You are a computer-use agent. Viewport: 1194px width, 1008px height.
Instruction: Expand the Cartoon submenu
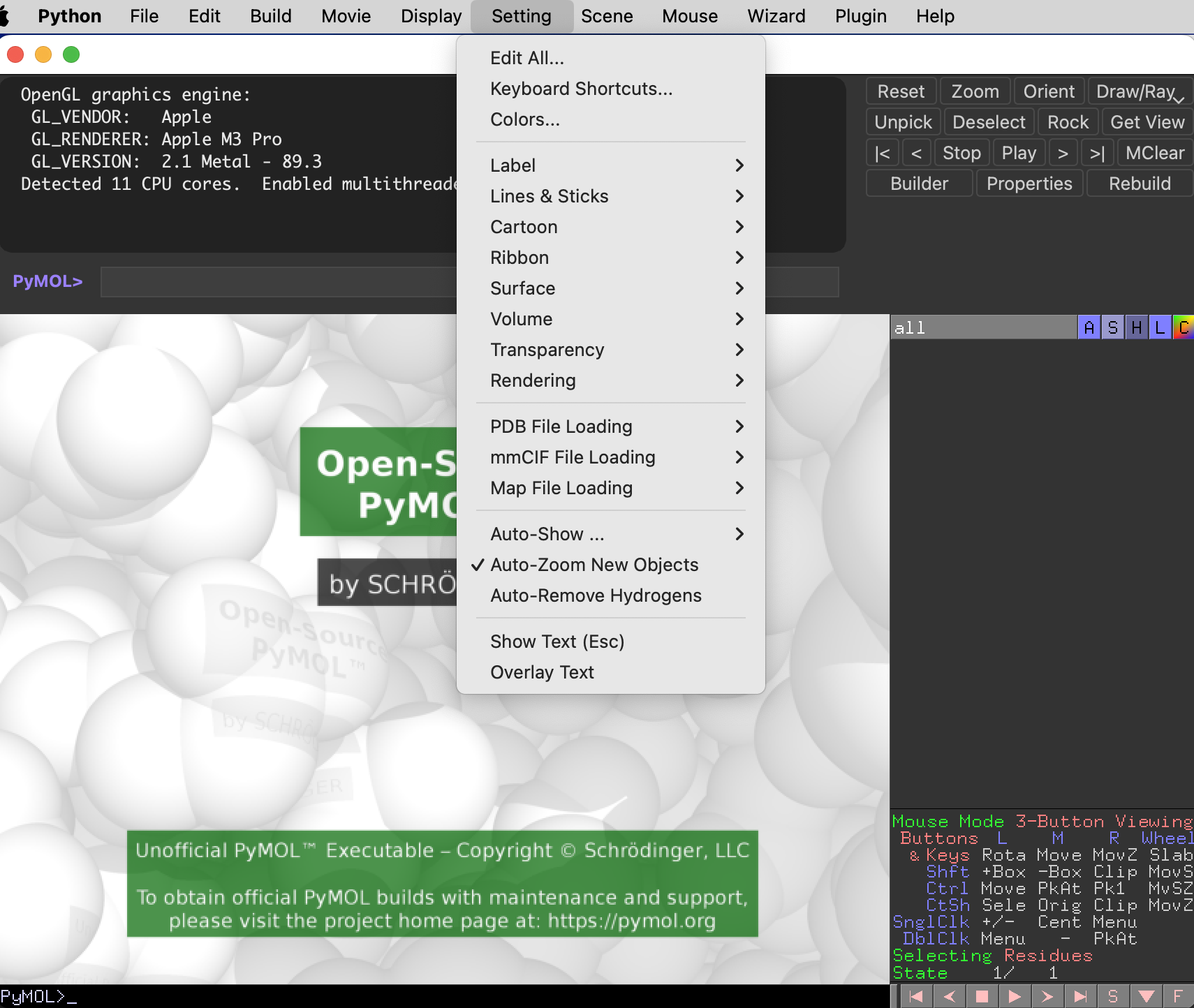coord(611,227)
